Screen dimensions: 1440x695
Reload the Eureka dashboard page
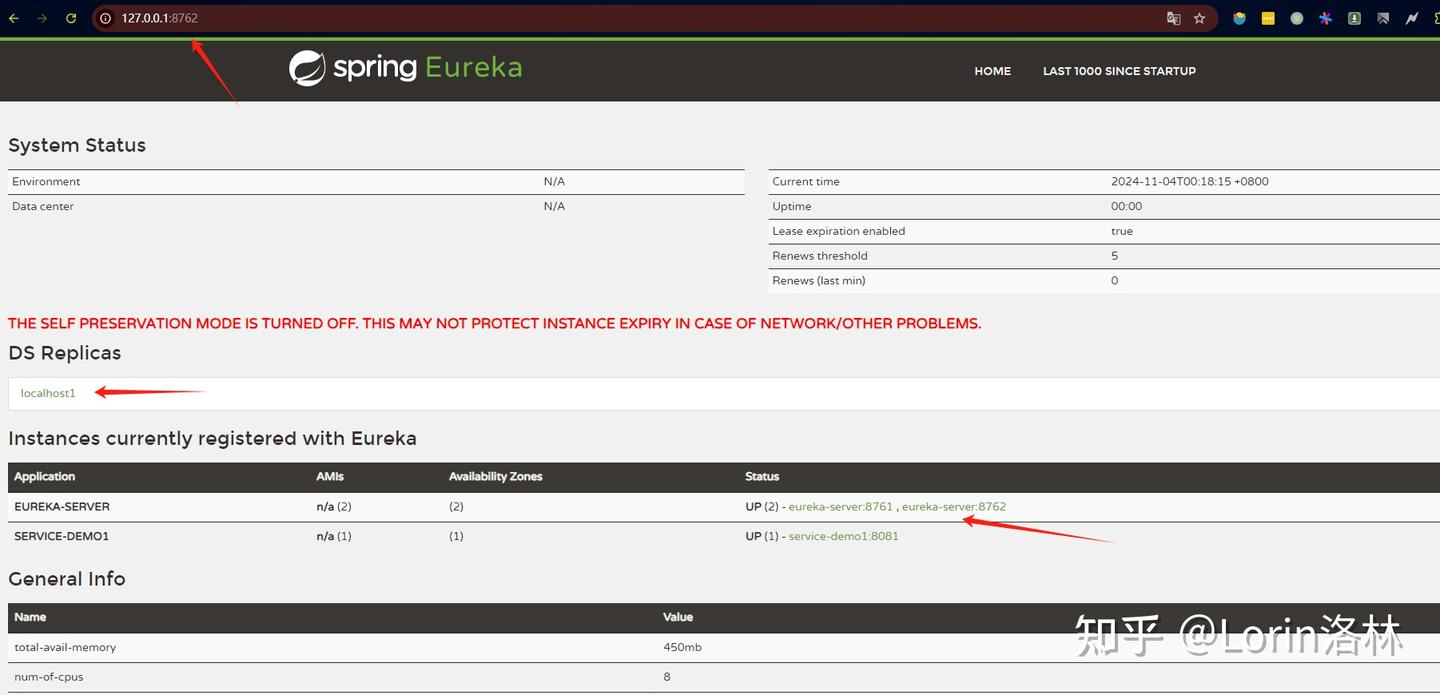(69, 17)
